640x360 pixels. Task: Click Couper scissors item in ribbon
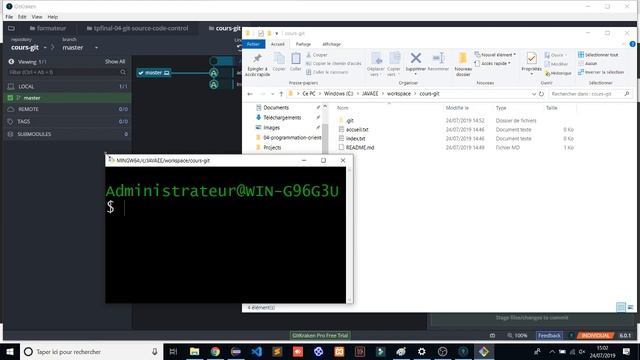317,55
